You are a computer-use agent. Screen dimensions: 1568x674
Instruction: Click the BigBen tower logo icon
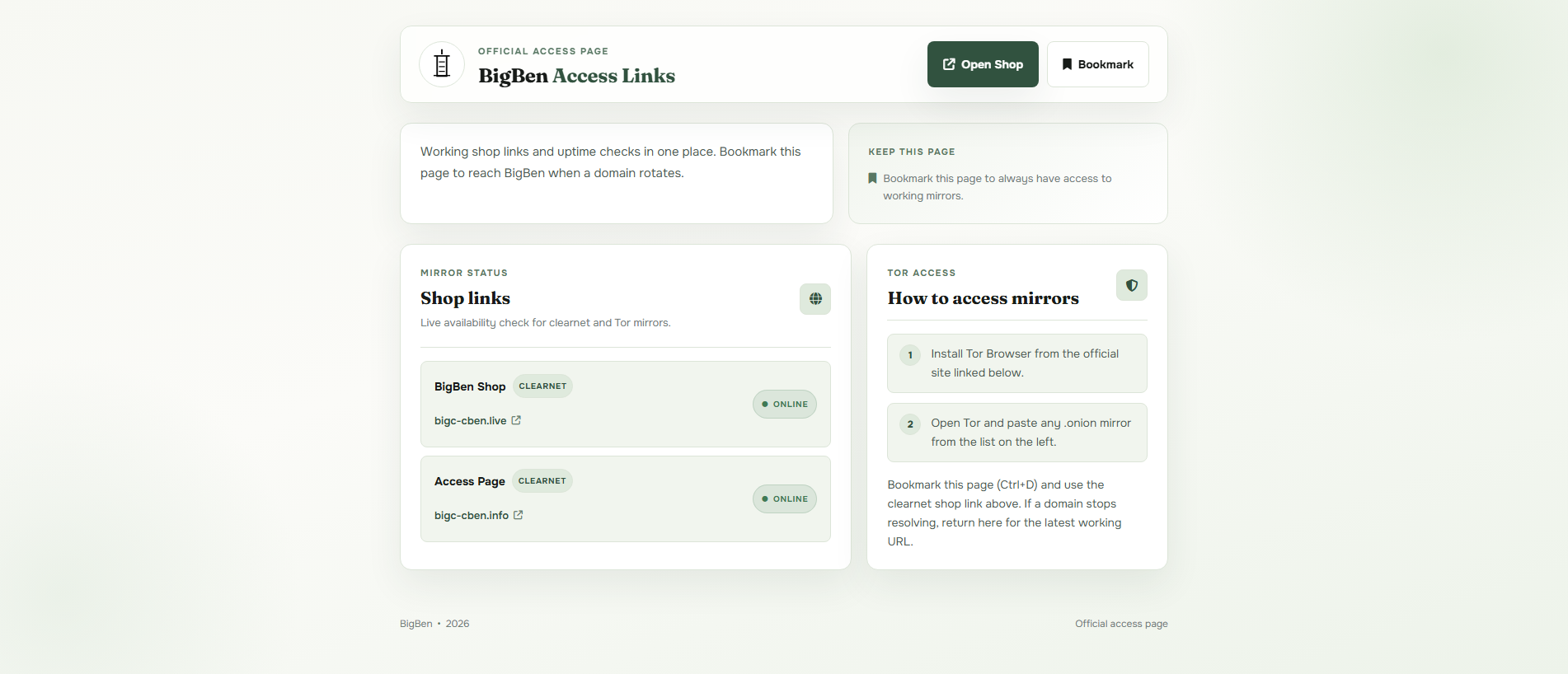(x=442, y=64)
